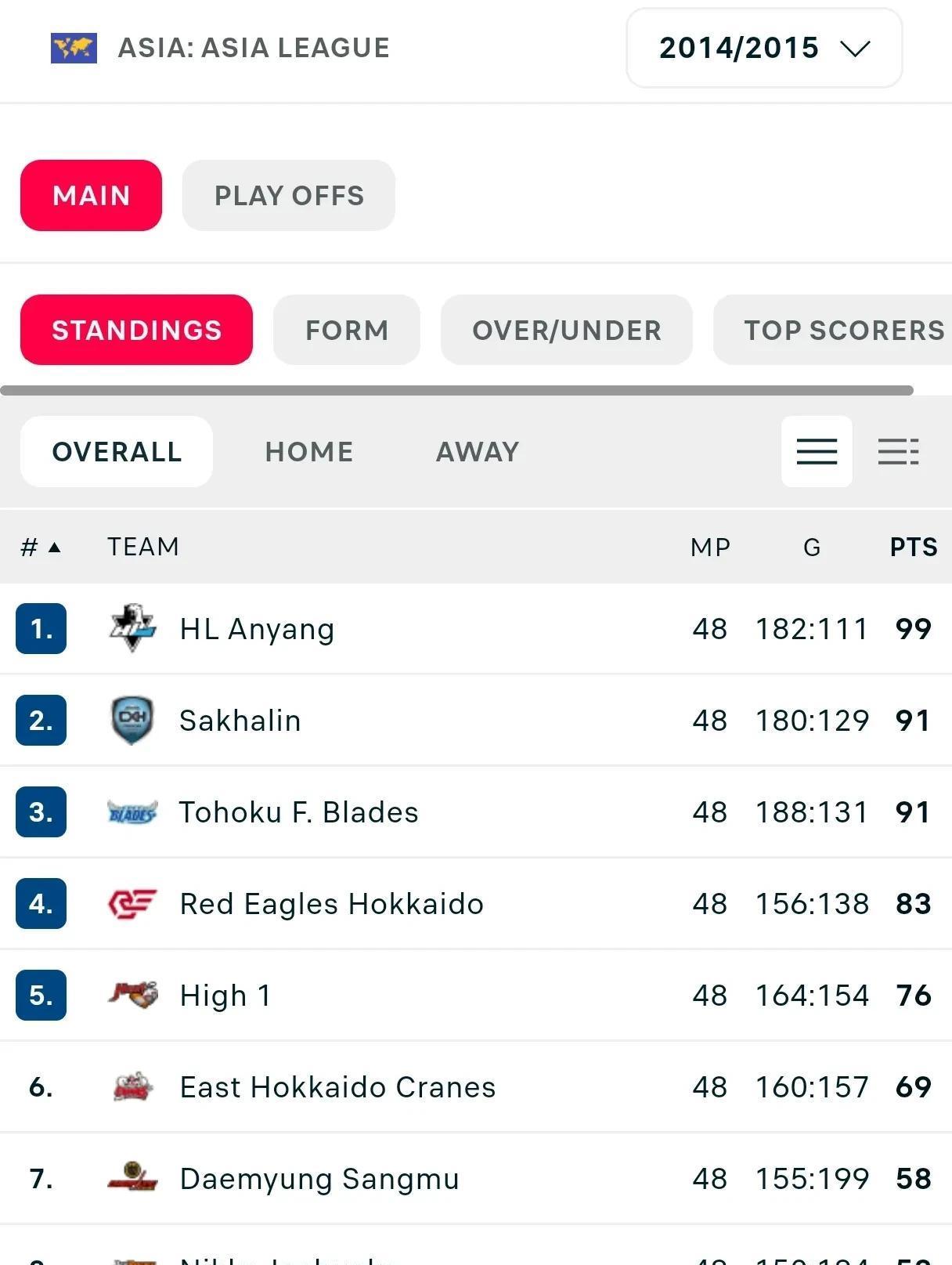Click Red Eagles Hokkaido logo
952x1265 pixels.
[132, 904]
